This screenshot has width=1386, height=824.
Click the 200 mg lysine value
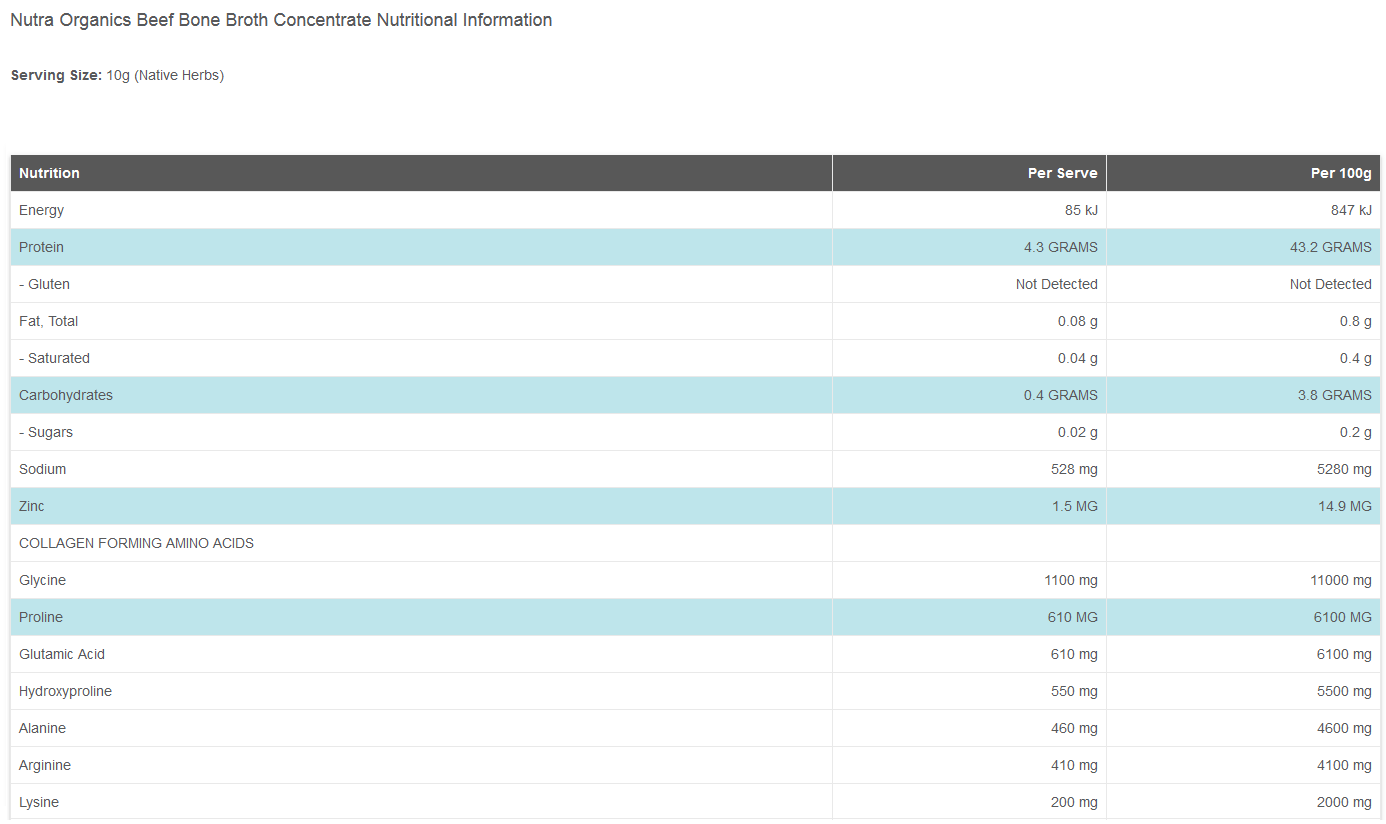(1075, 802)
